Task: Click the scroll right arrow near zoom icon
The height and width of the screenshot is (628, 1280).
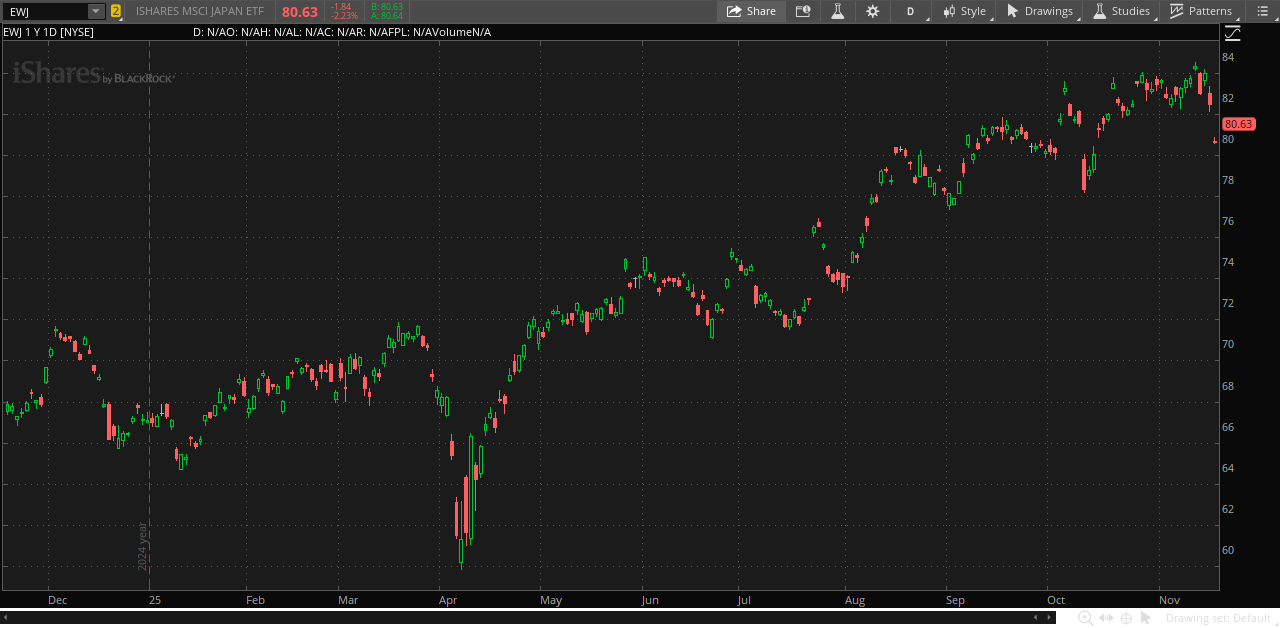Action: click(1048, 618)
